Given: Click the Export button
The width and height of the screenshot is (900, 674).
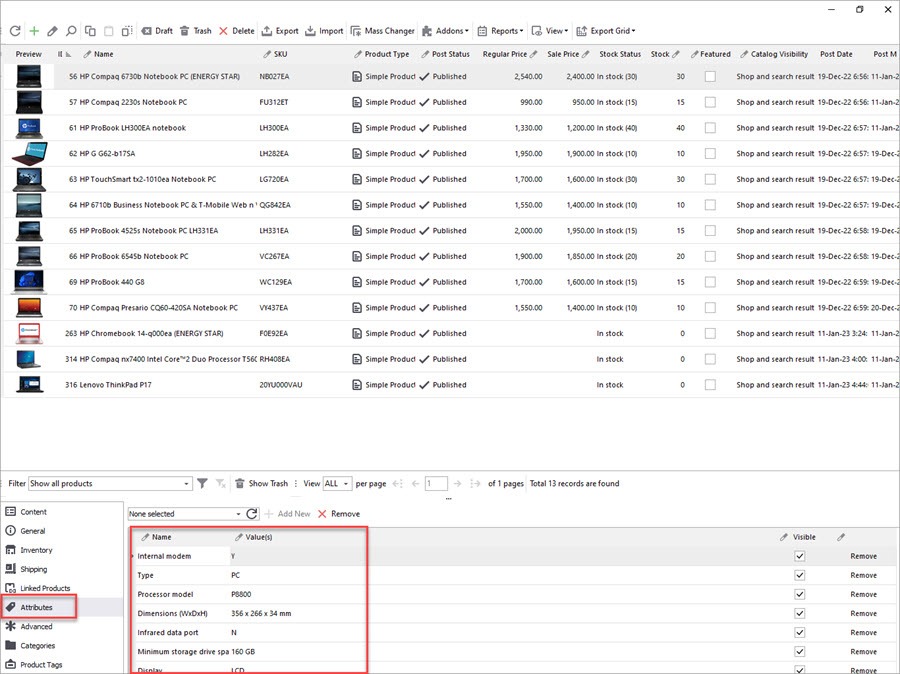Looking at the screenshot, I should pos(280,31).
